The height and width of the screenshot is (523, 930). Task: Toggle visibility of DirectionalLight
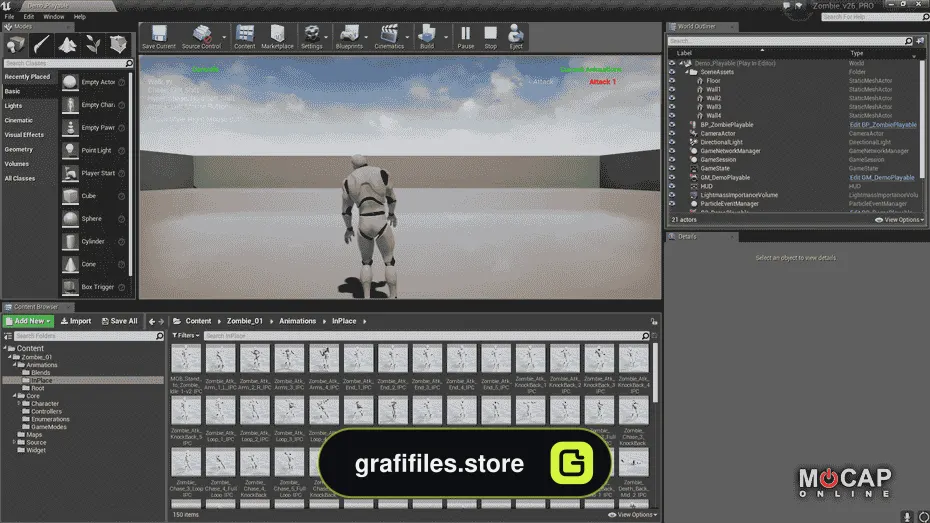click(x=672, y=142)
